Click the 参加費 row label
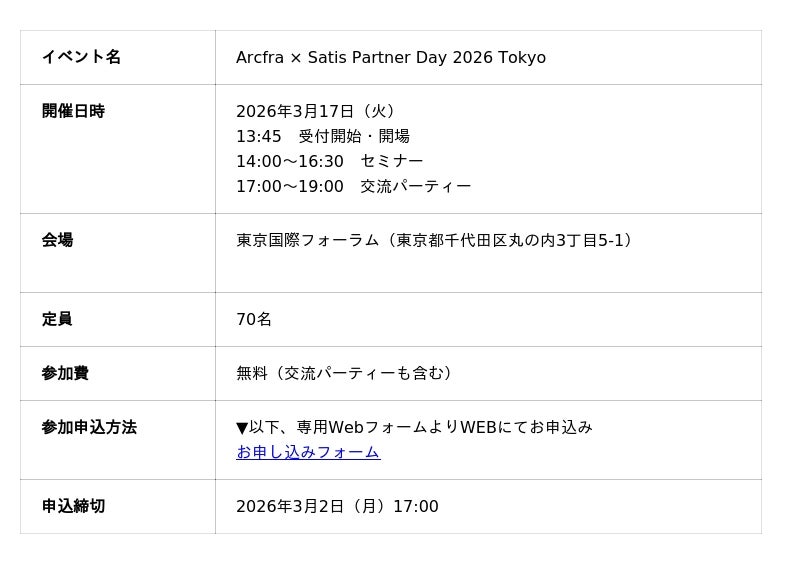 [65, 373]
